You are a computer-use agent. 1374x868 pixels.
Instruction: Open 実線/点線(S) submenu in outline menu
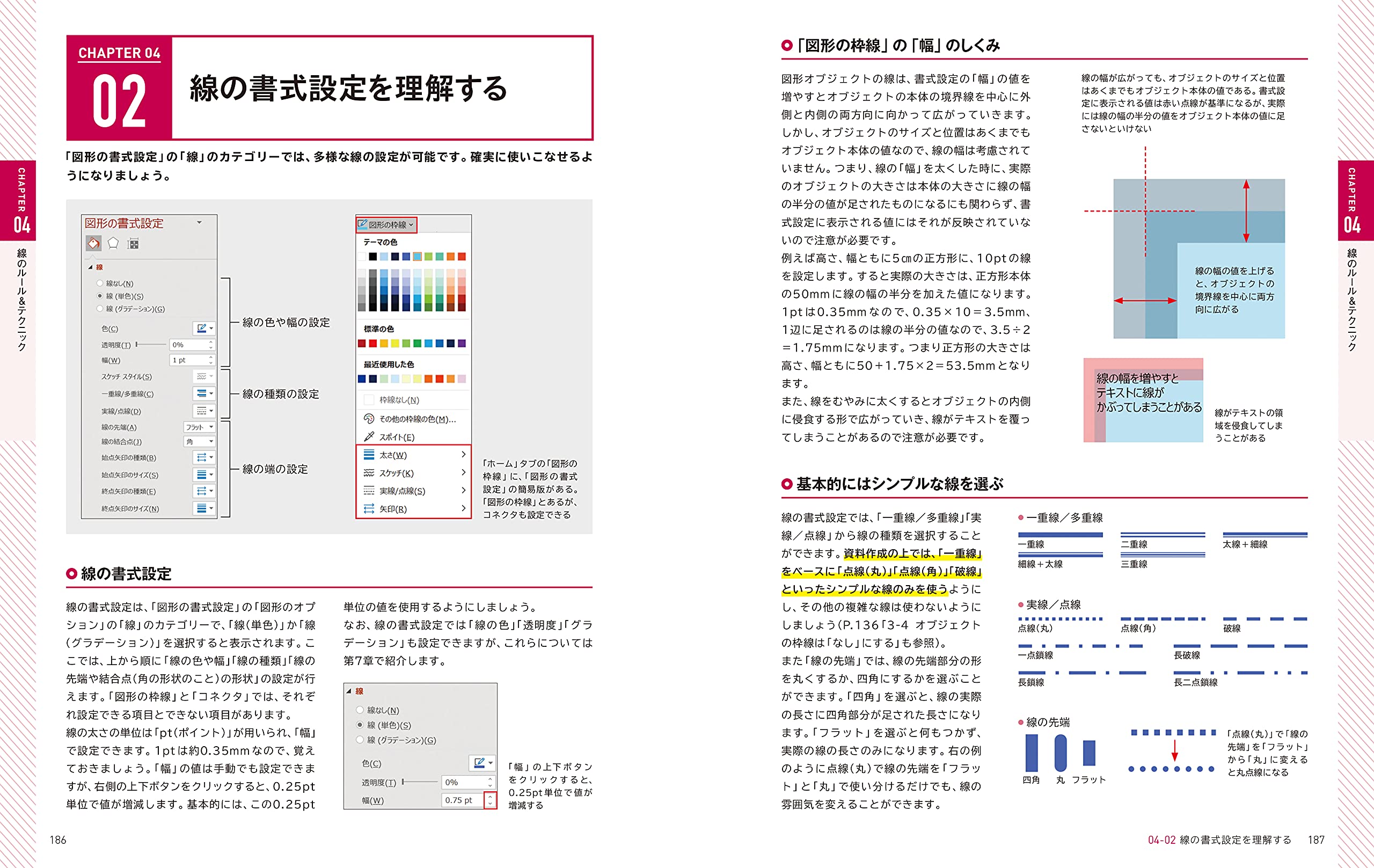coord(414,491)
